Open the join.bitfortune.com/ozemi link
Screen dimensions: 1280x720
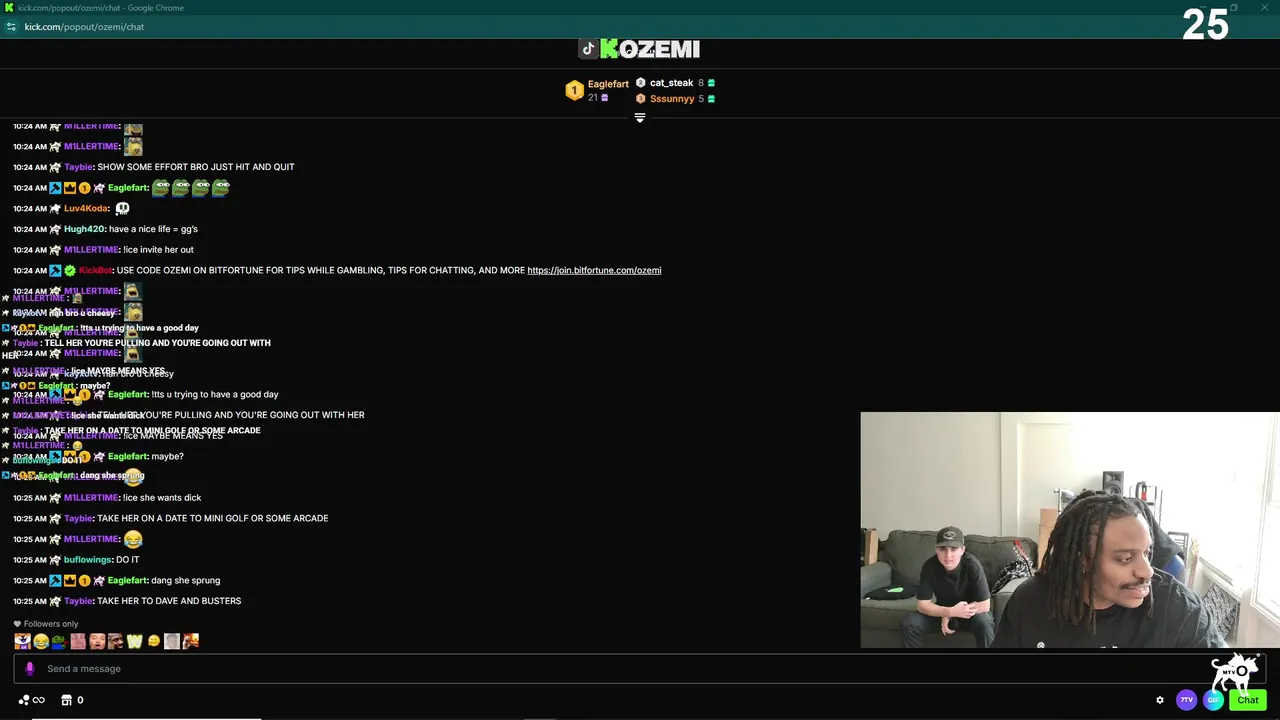coord(594,270)
